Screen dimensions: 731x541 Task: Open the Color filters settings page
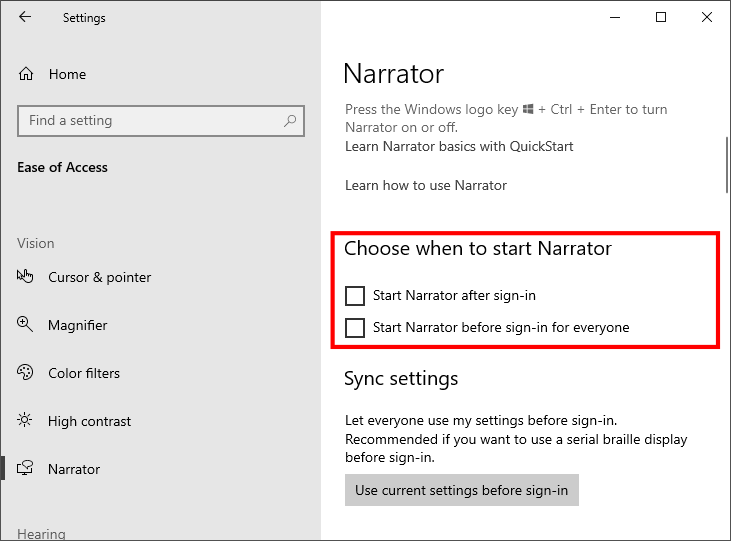(x=84, y=373)
